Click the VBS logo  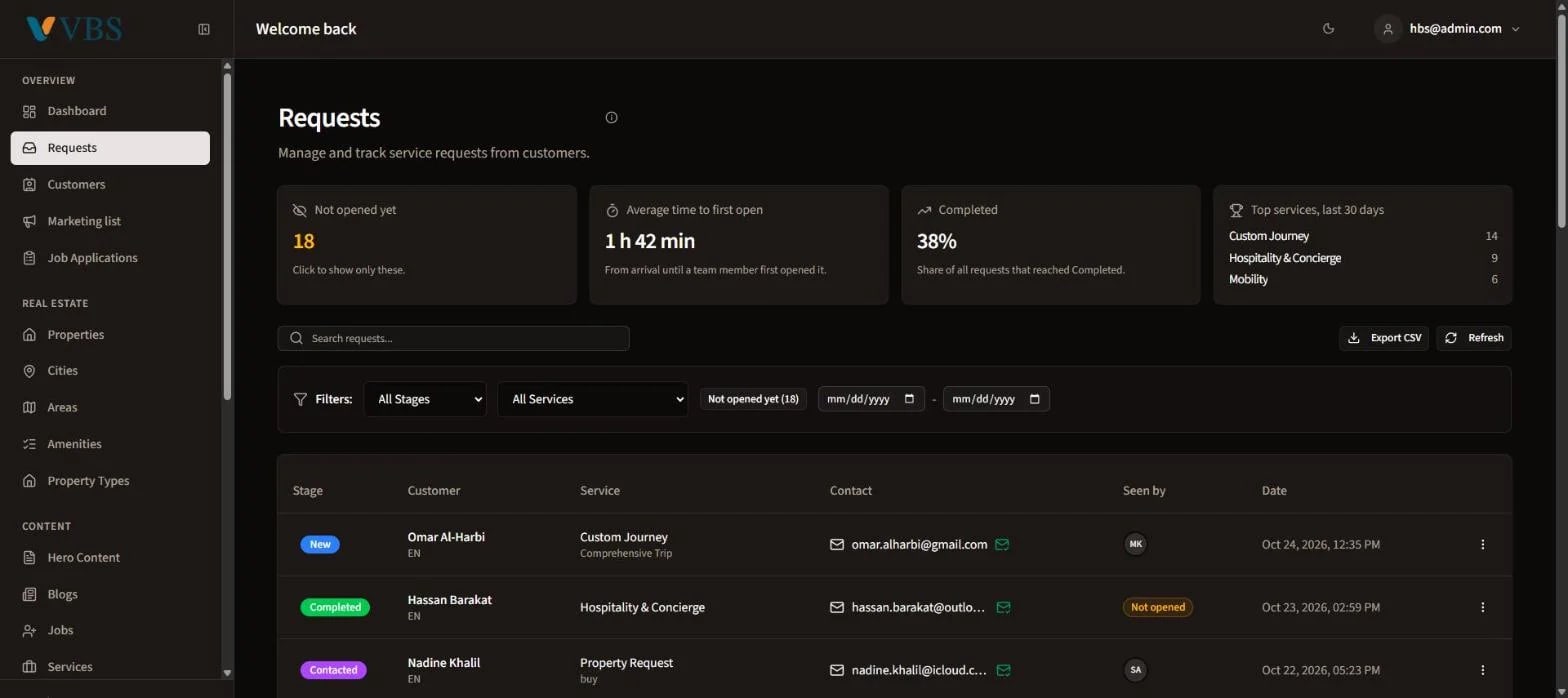pos(73,29)
